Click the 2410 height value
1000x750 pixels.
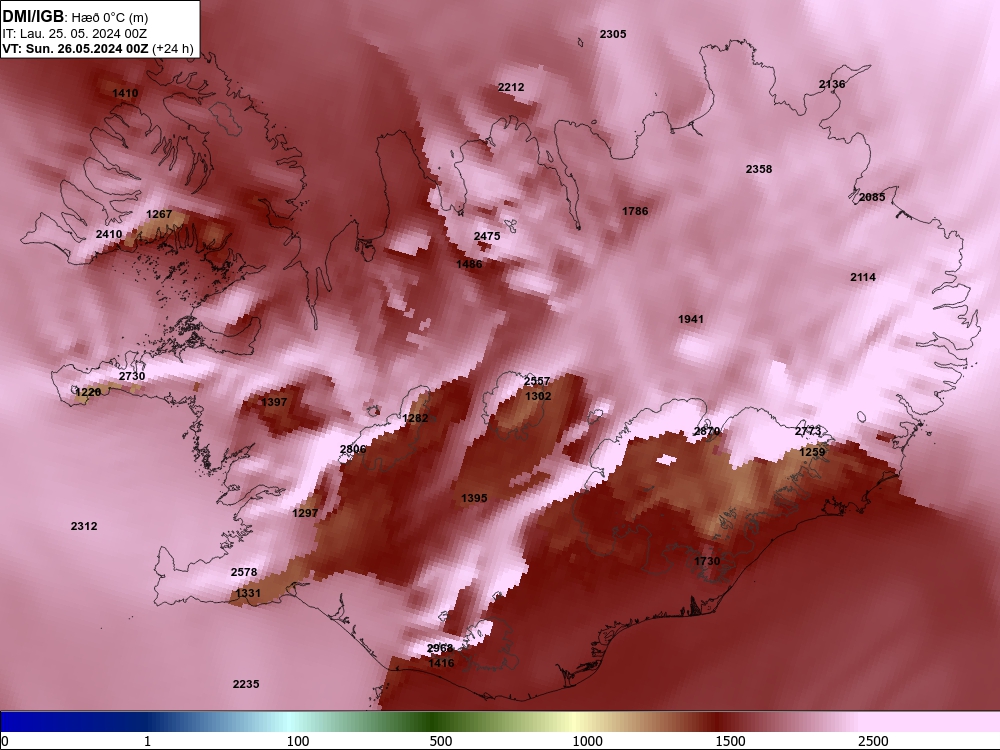[x=108, y=234]
